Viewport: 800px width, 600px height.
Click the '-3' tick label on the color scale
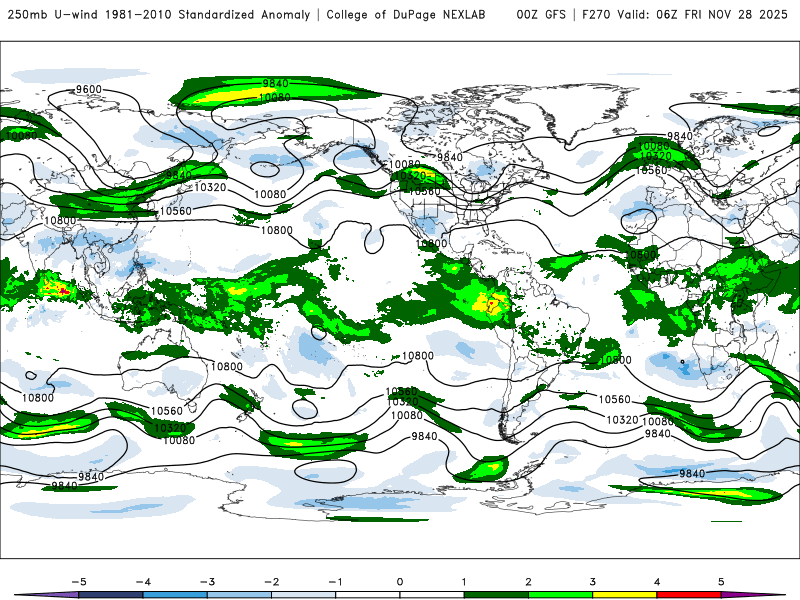click(207, 582)
